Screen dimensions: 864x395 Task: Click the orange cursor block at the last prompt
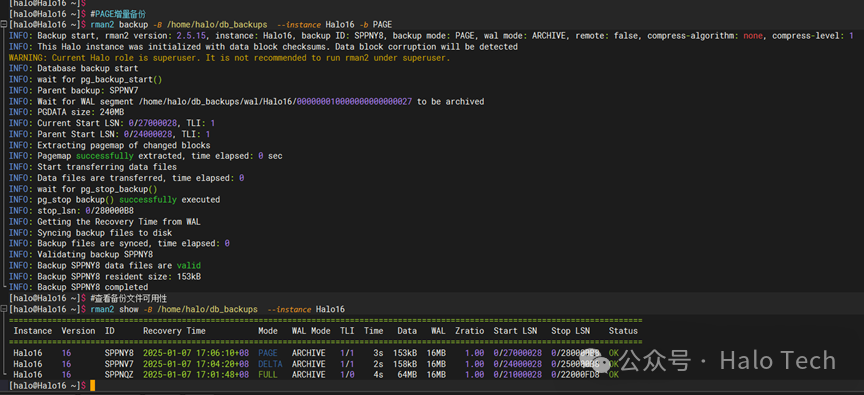pyautogui.click(x=93, y=386)
